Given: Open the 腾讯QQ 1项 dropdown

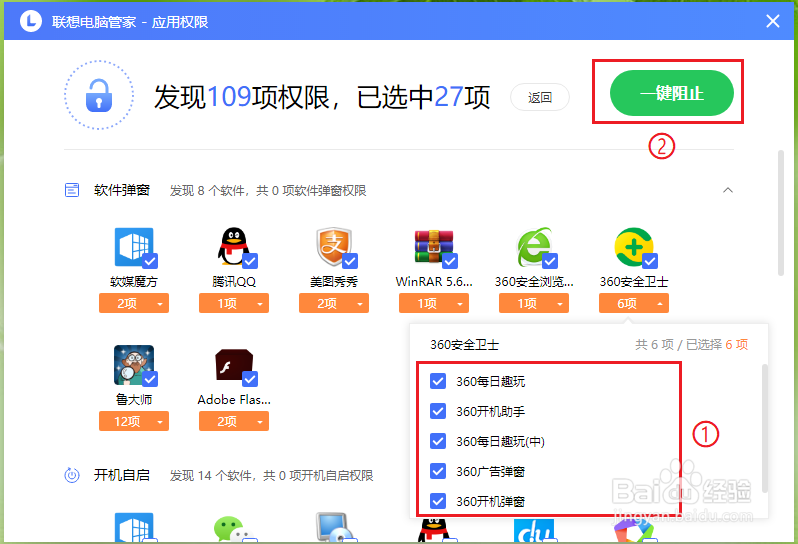Looking at the screenshot, I should point(234,303).
